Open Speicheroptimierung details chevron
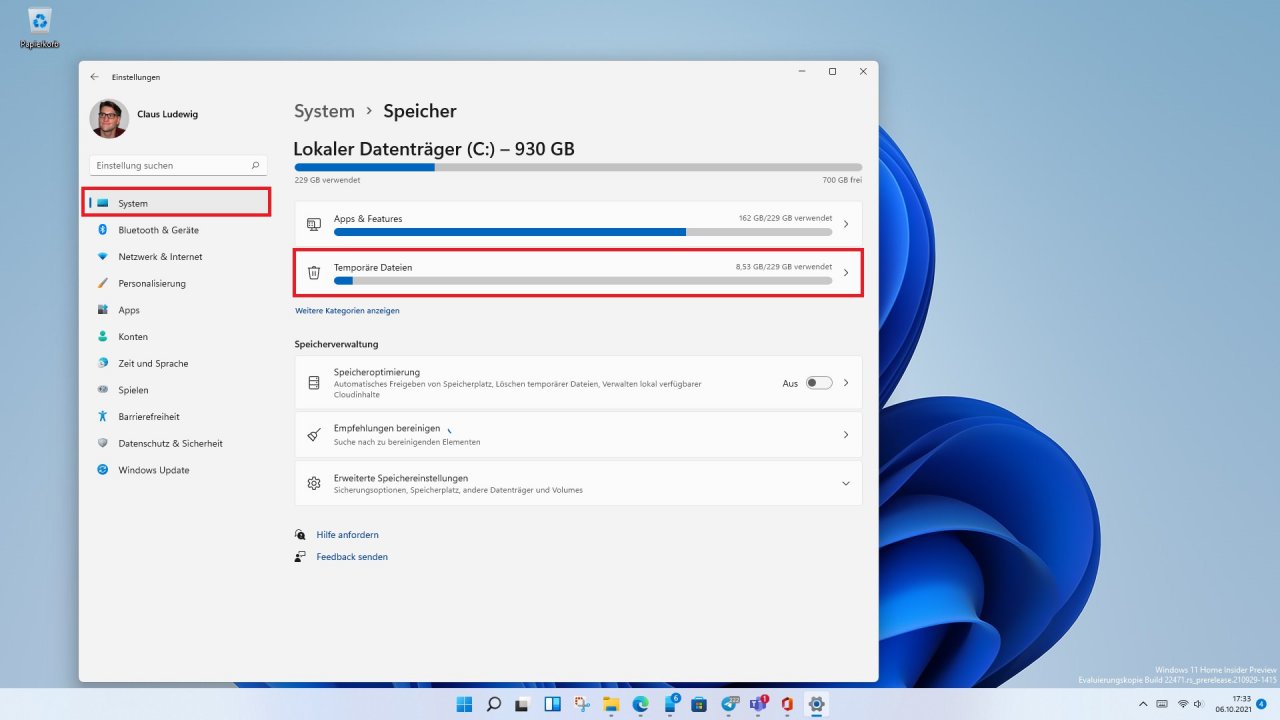Image resolution: width=1280 pixels, height=720 pixels. click(x=846, y=383)
